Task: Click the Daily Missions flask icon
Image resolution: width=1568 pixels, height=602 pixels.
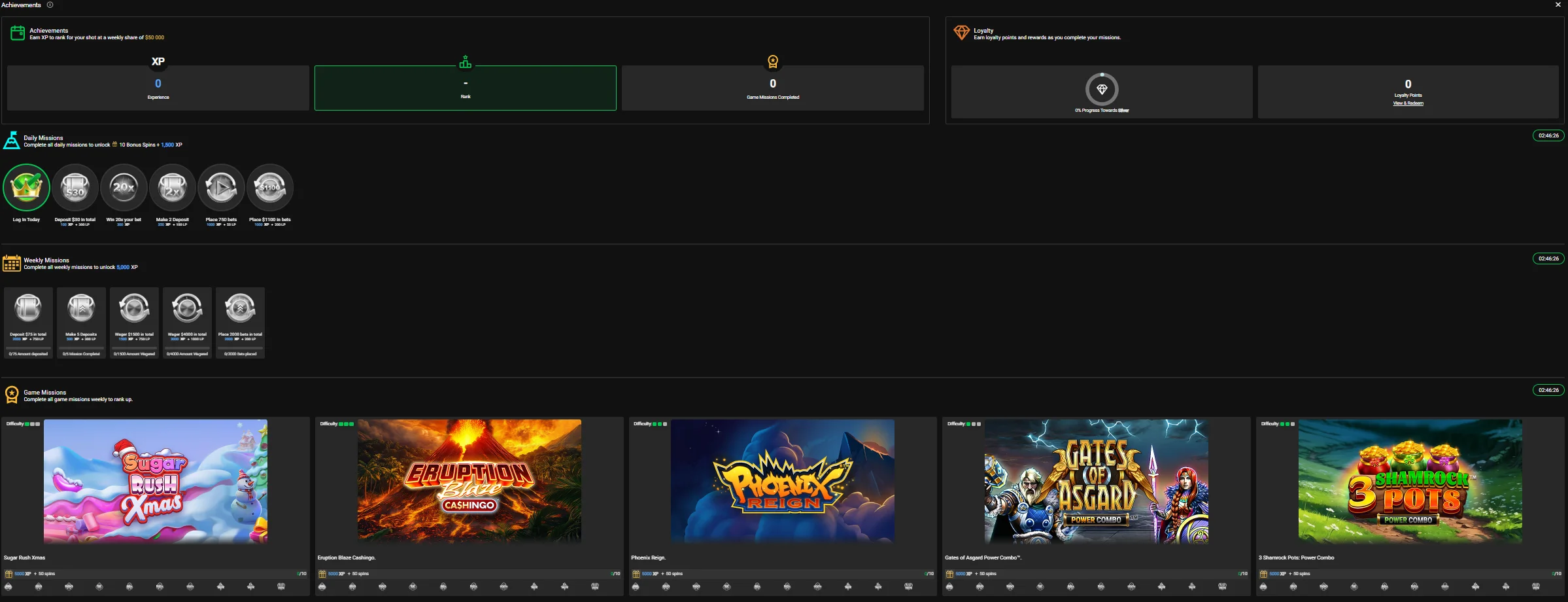Action: [11, 141]
